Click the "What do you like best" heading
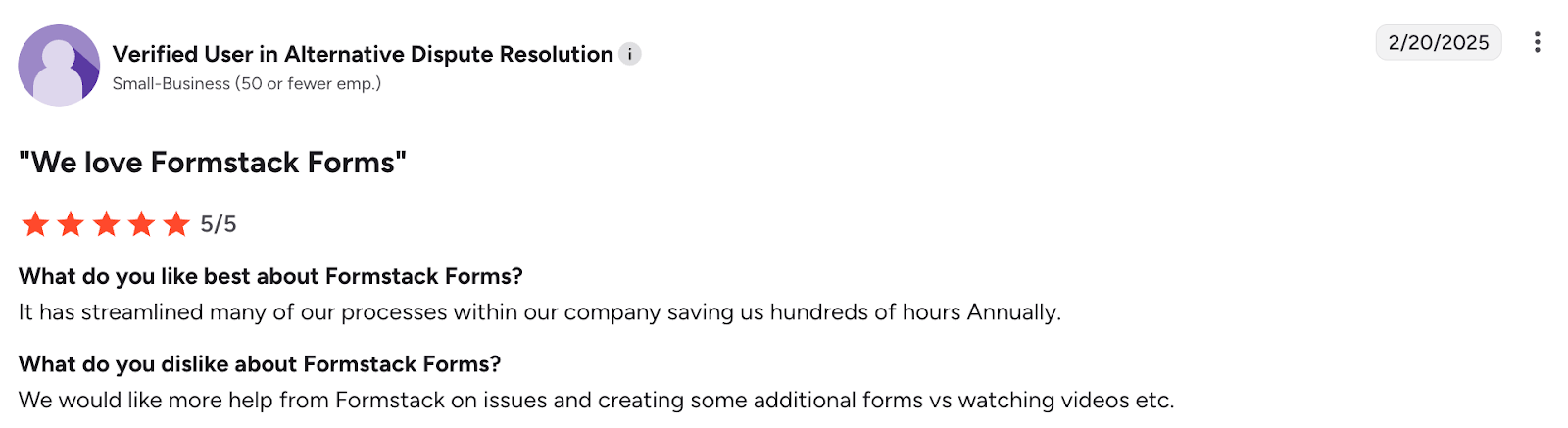1568x428 pixels. pos(270,276)
